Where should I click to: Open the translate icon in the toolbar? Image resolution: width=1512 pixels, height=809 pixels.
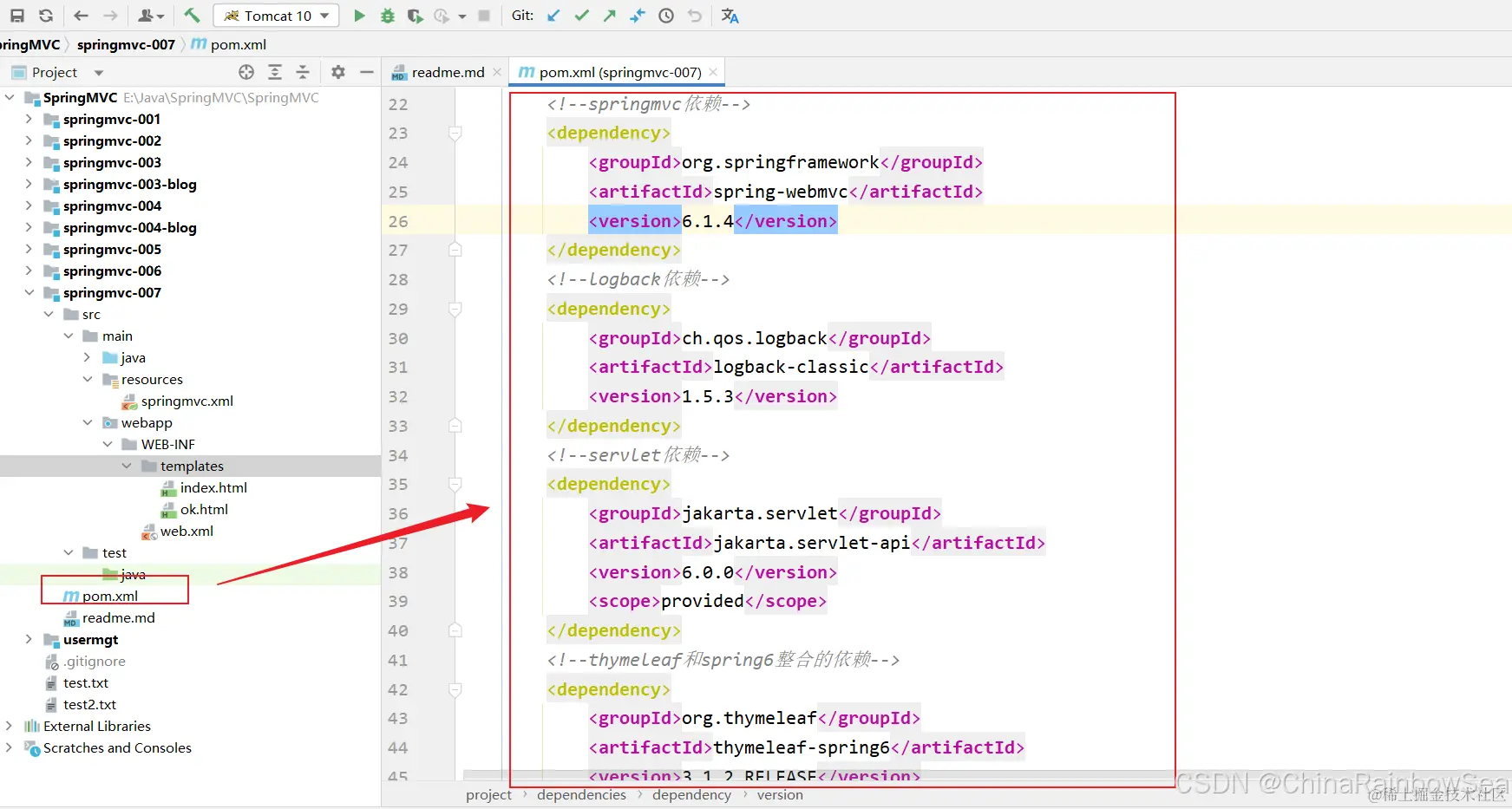pyautogui.click(x=730, y=16)
